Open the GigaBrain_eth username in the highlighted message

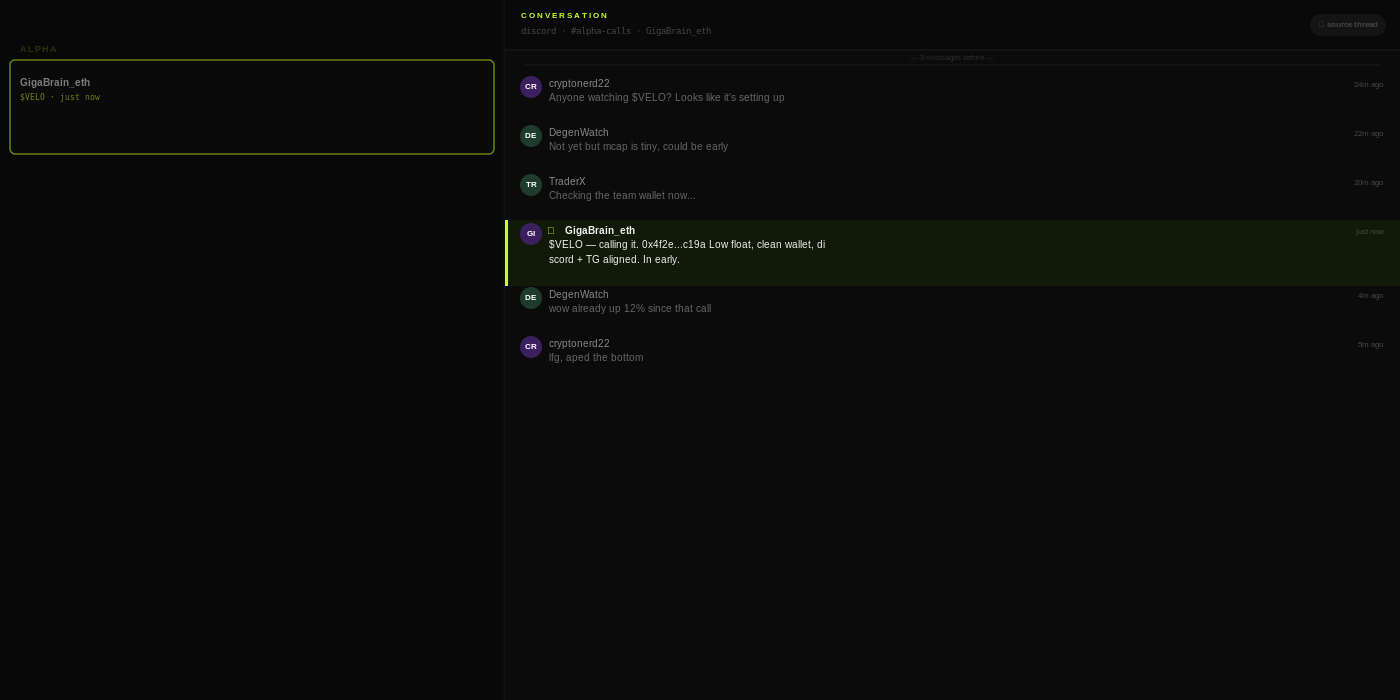(600, 231)
